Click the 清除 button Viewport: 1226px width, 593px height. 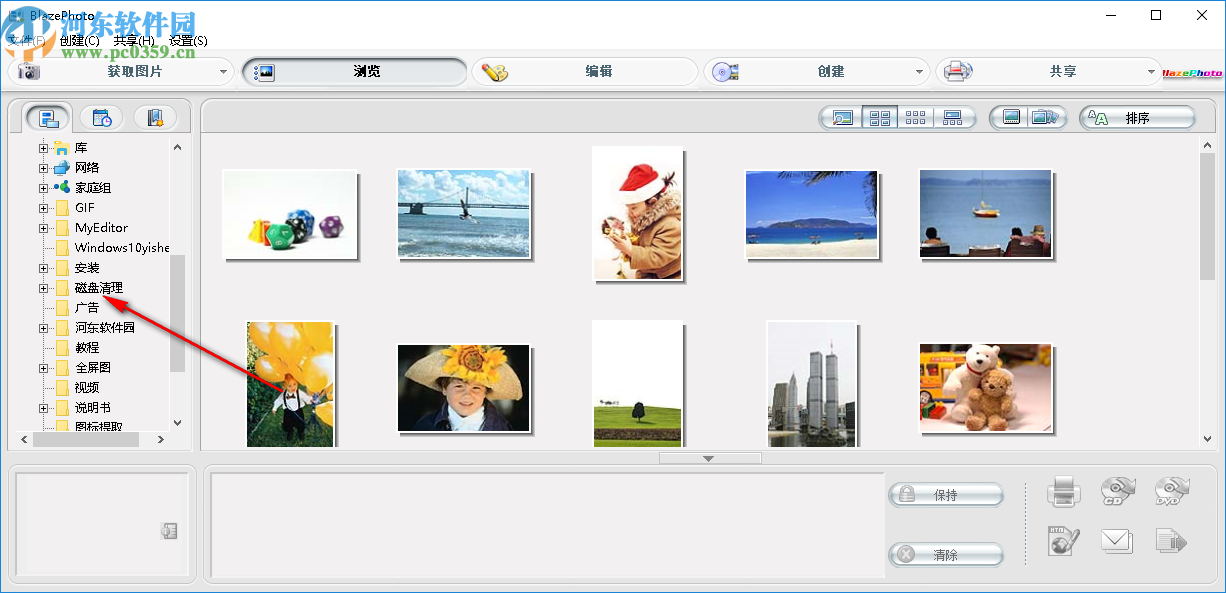point(945,554)
